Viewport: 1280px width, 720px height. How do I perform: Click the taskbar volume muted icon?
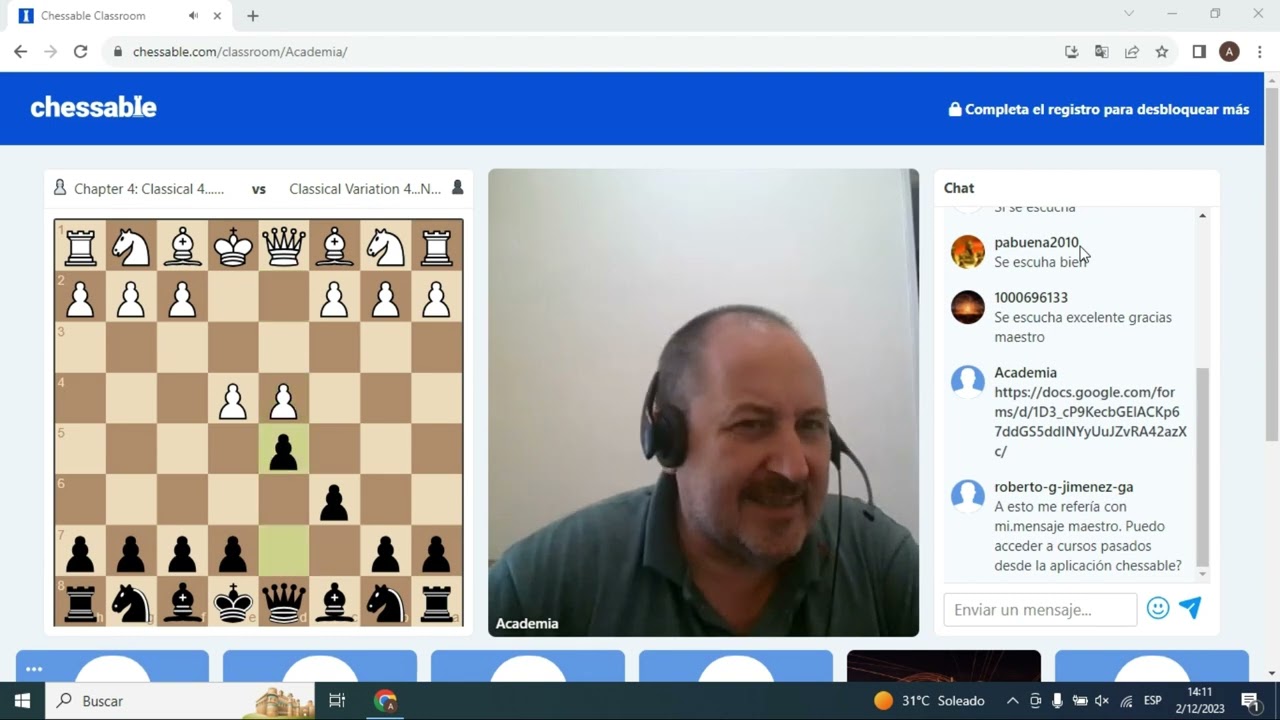click(1102, 701)
